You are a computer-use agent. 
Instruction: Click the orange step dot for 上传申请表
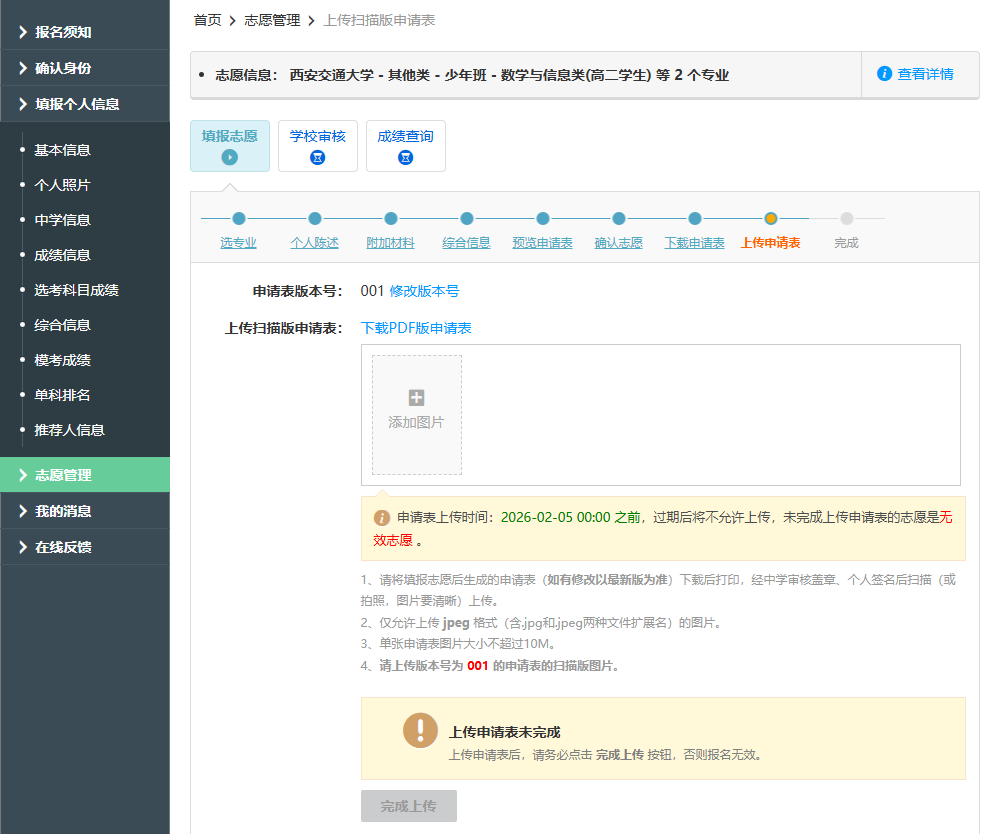pyautogui.click(x=770, y=218)
